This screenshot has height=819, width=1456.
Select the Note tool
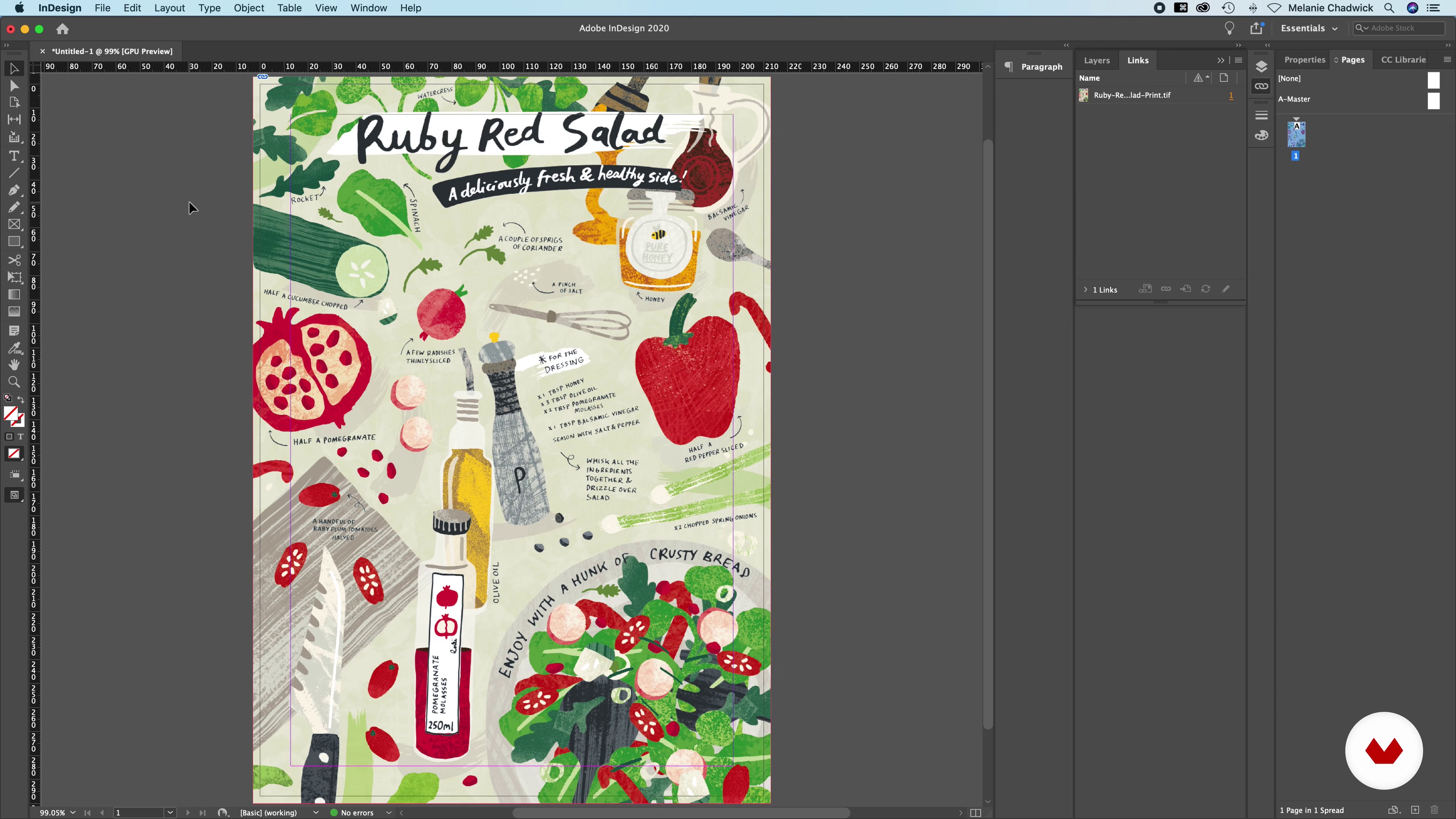[x=14, y=331]
